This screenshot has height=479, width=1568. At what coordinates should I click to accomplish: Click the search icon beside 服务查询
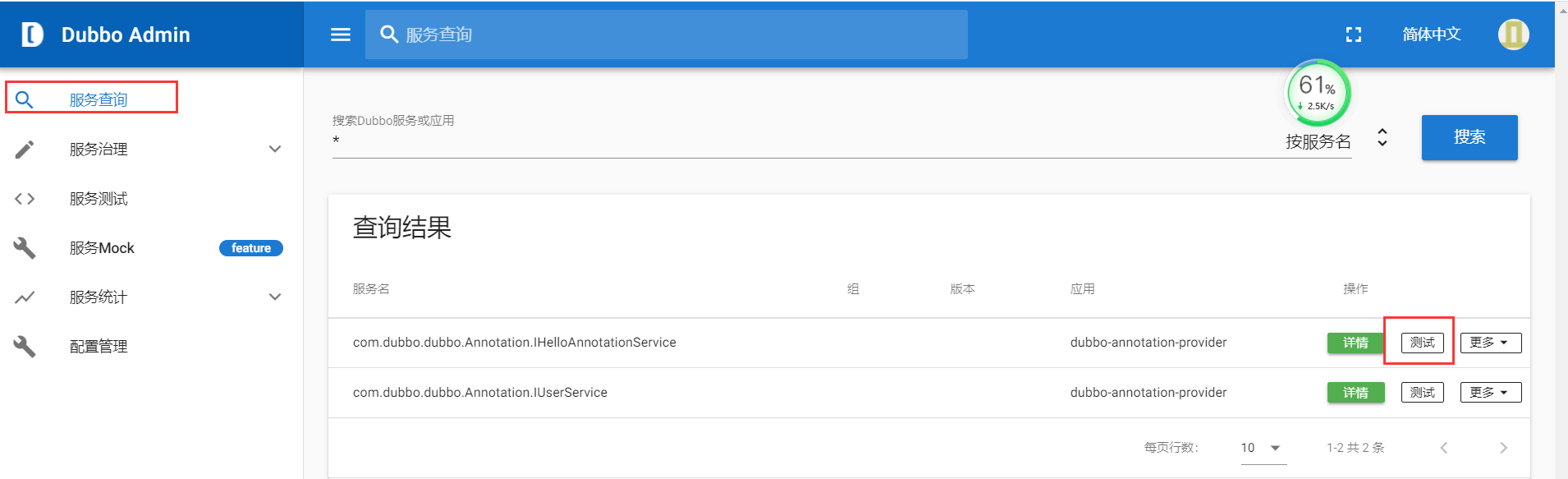tap(25, 99)
